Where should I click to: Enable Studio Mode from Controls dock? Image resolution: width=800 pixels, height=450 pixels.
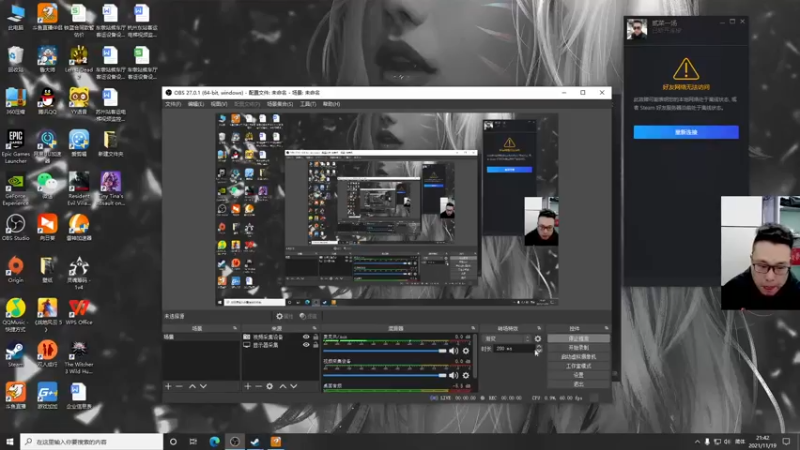(x=579, y=366)
